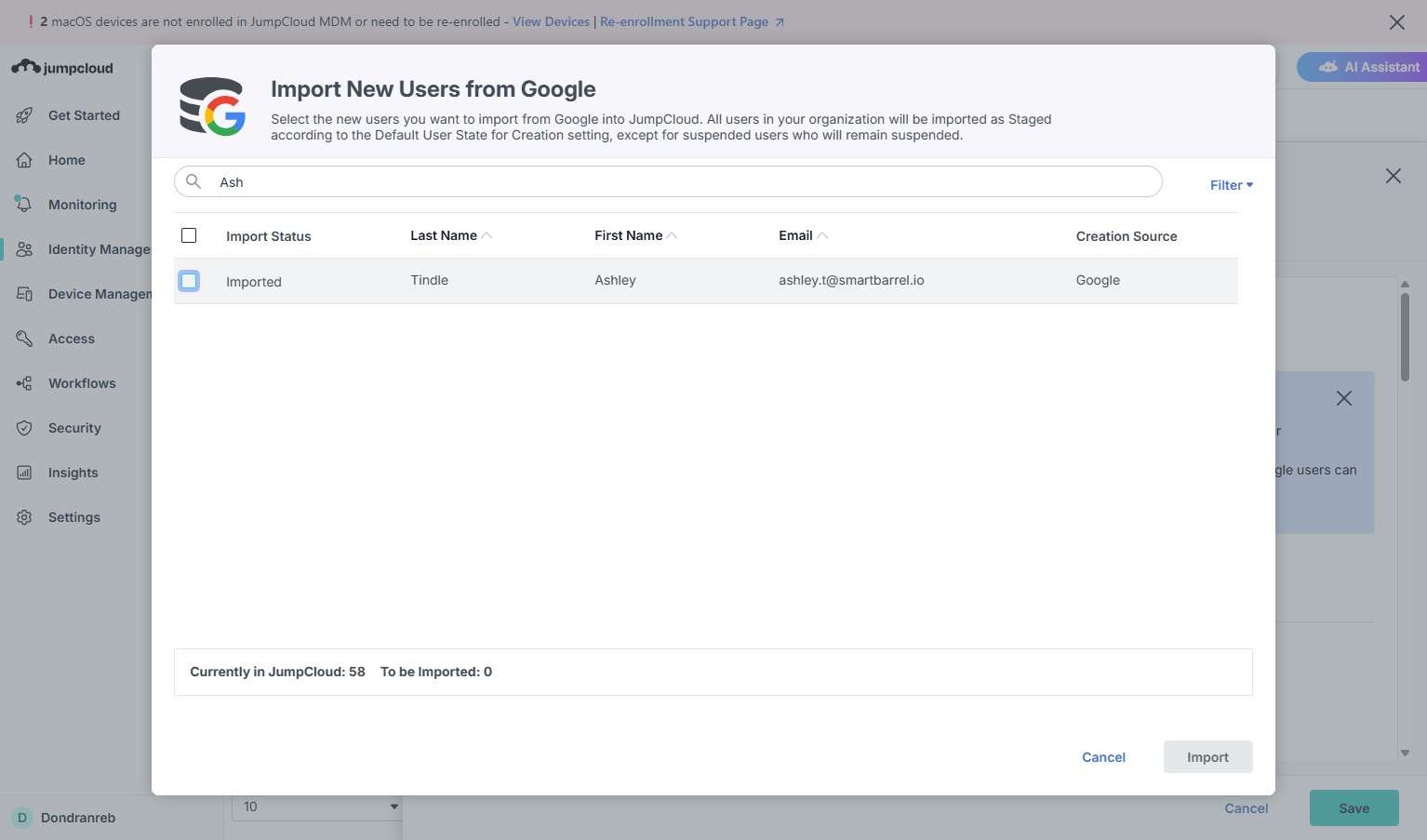Click the Import Status column header
Screen dimensions: 1427x840
pyautogui.click(x=269, y=236)
